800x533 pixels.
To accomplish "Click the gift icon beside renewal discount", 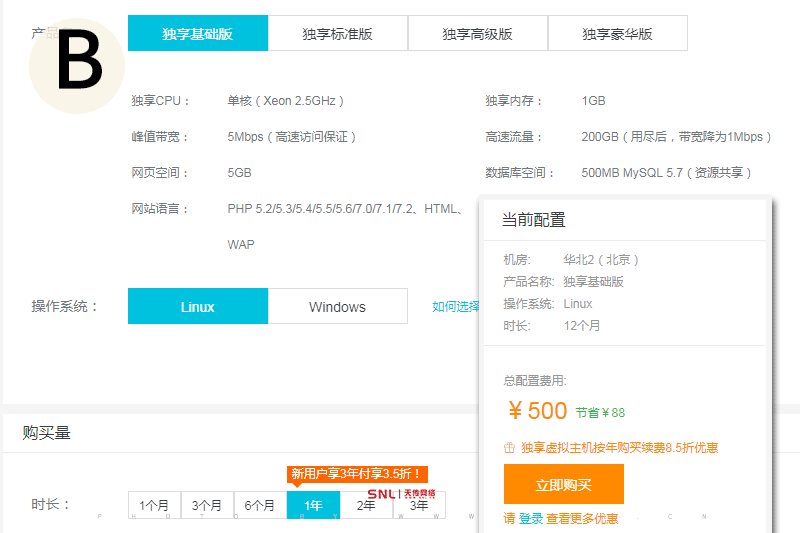I will (509, 448).
